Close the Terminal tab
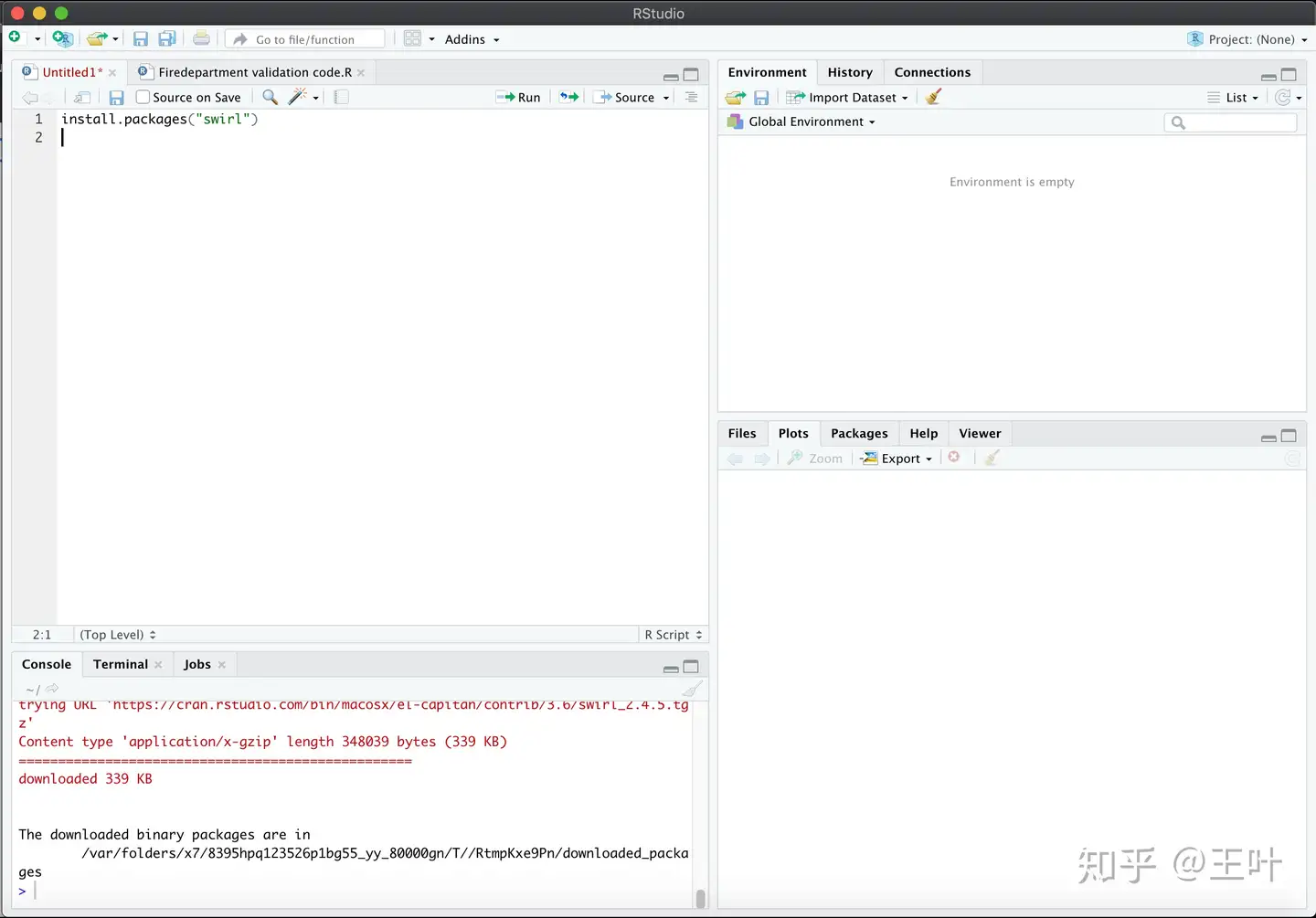The height and width of the screenshot is (918, 1316). [x=158, y=665]
